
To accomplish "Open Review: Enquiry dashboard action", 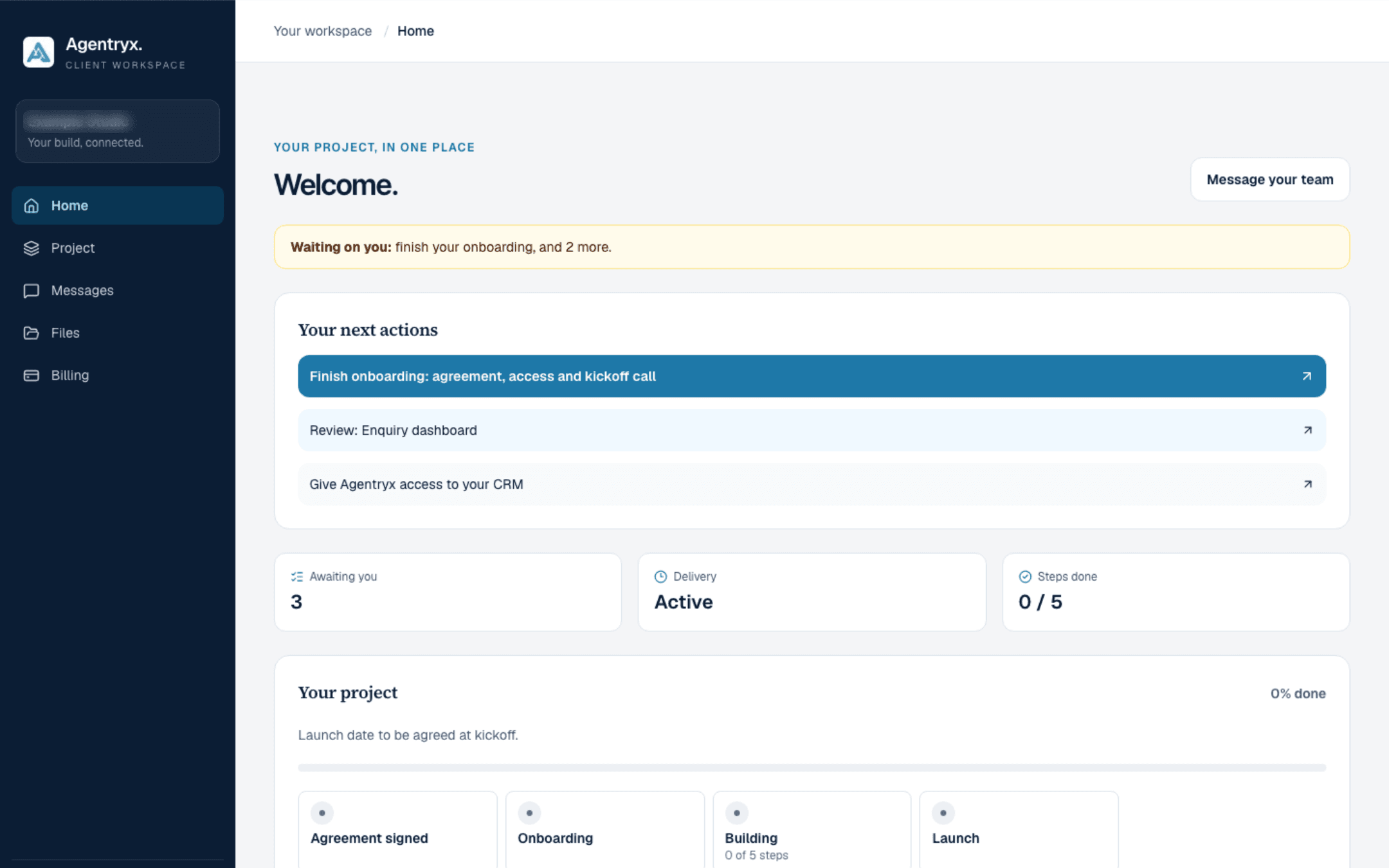I will [812, 430].
